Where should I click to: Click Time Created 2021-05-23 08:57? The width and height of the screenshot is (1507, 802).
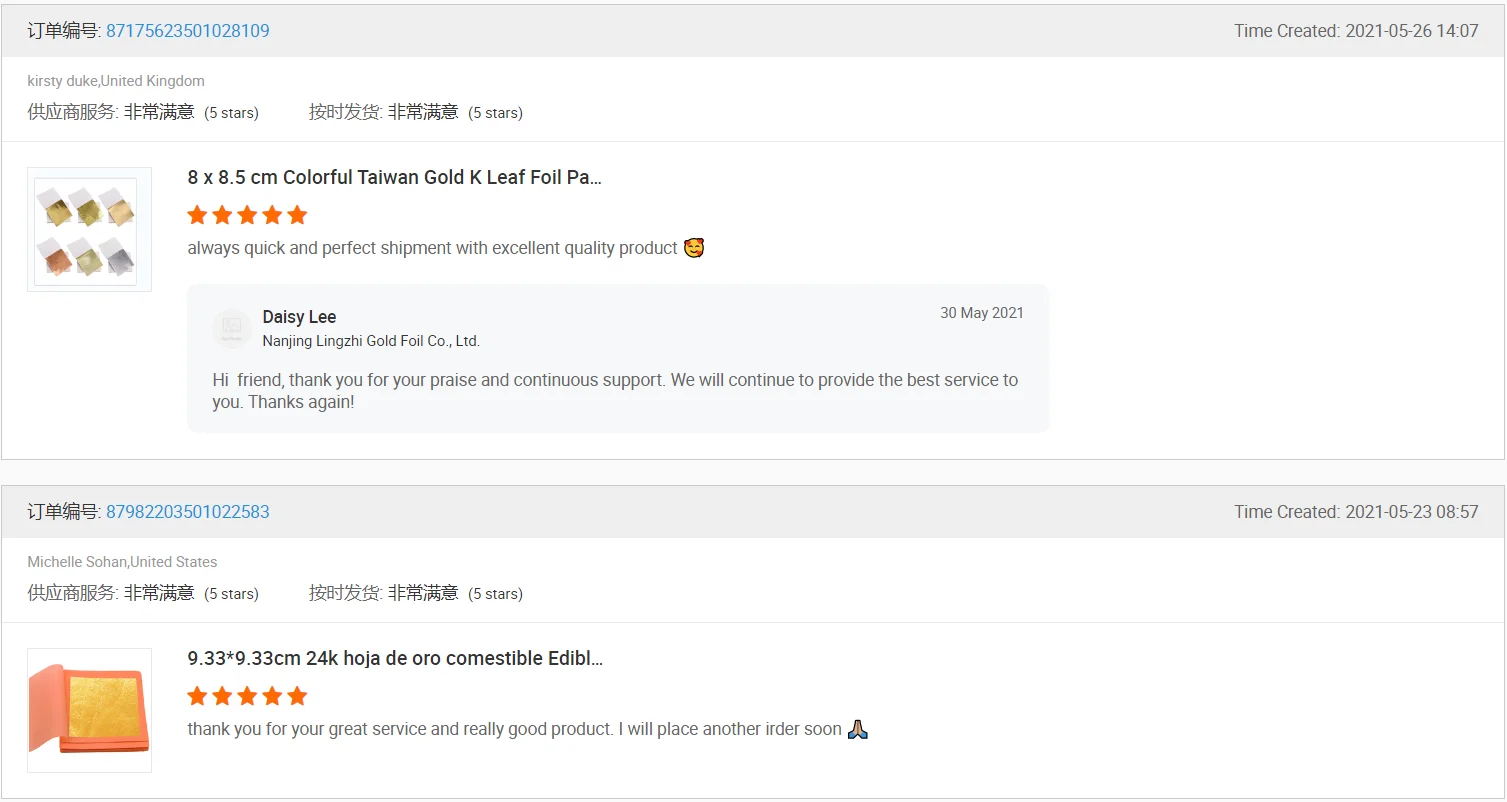pos(1355,512)
